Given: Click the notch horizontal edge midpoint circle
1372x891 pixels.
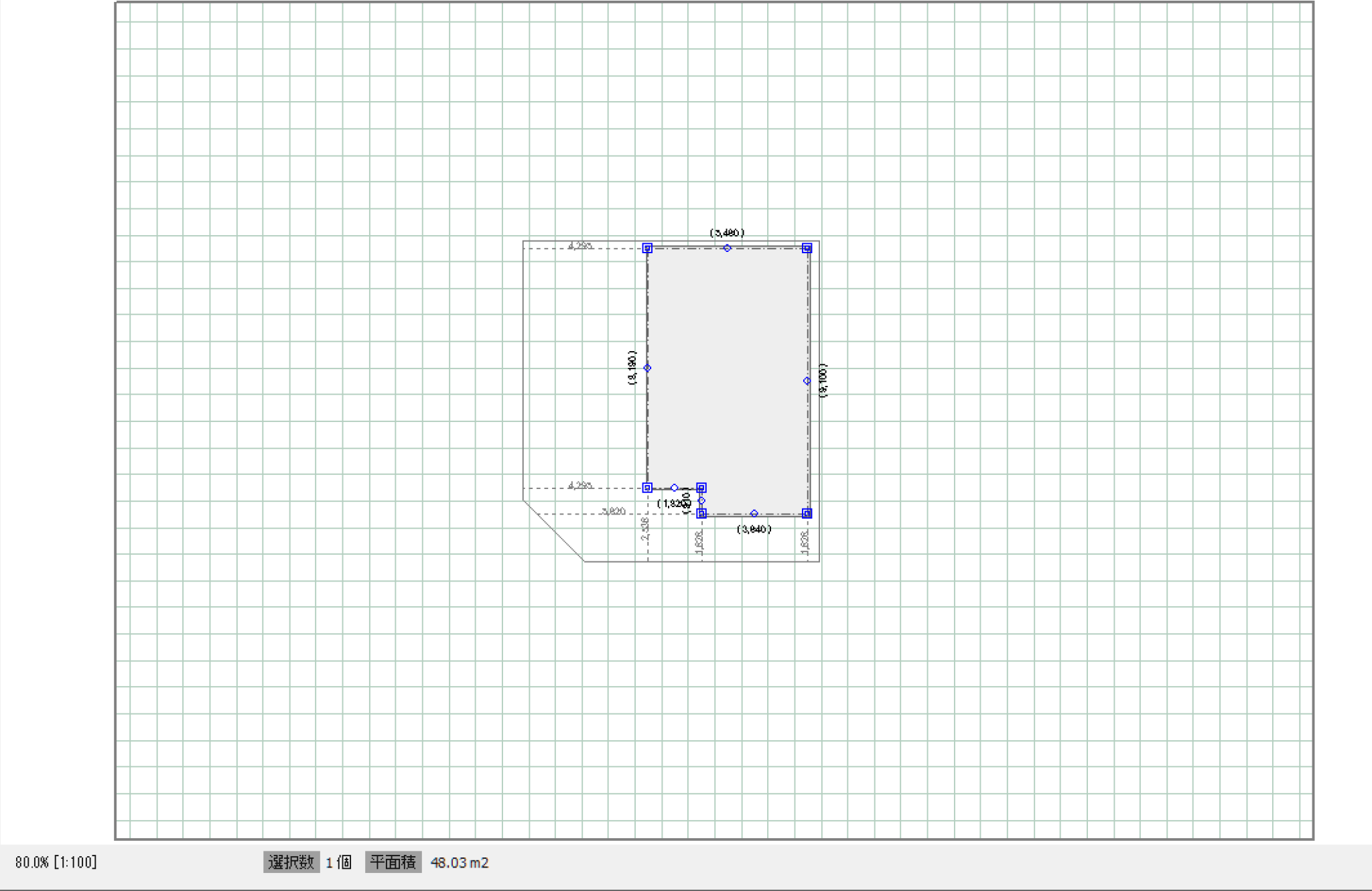Looking at the screenshot, I should 675,488.
